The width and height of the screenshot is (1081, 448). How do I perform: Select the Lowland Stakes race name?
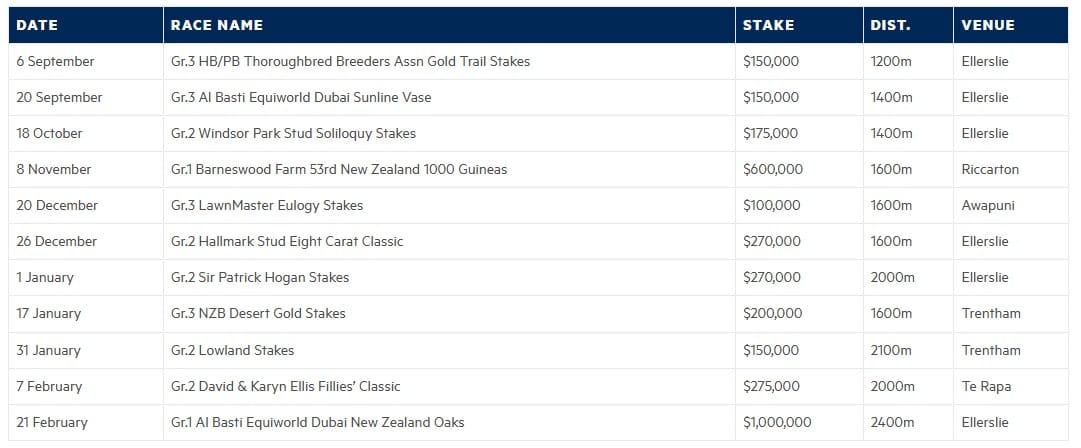coord(232,350)
